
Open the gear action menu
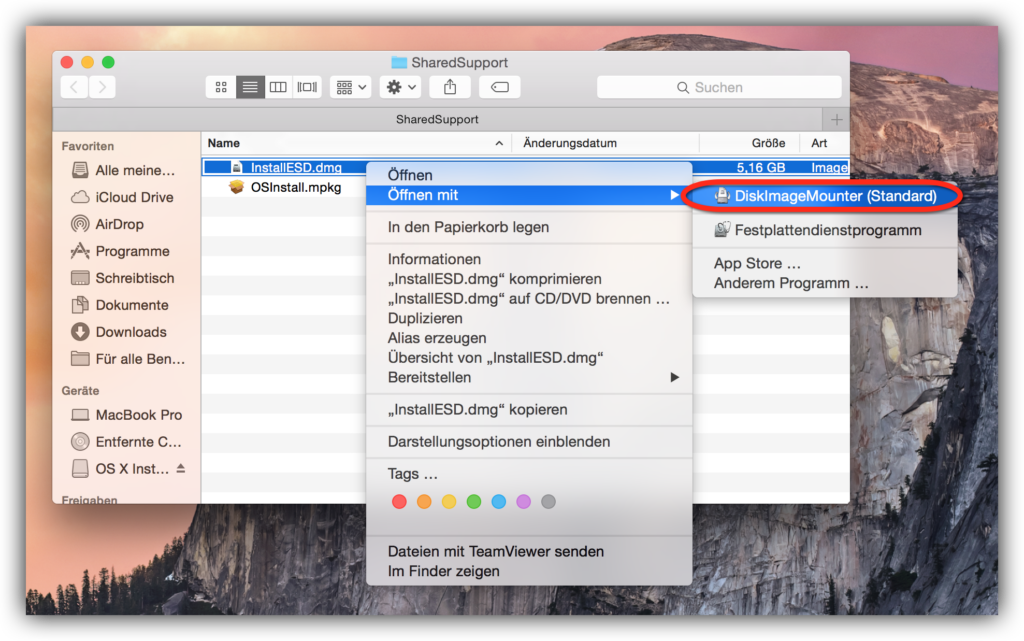click(400, 87)
